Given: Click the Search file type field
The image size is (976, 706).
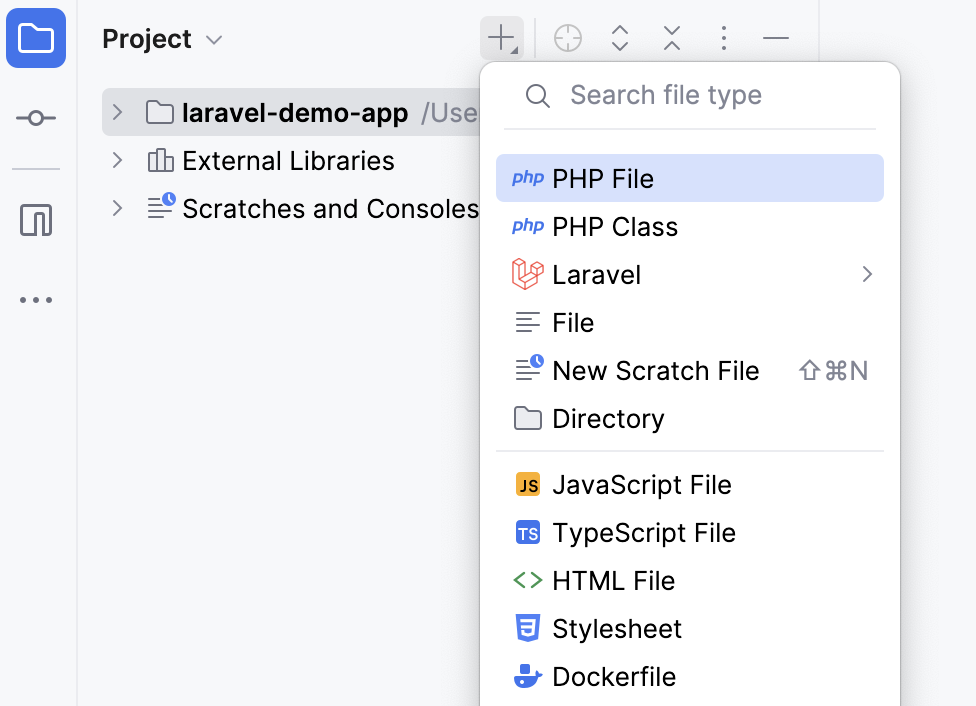Looking at the screenshot, I should [700, 95].
